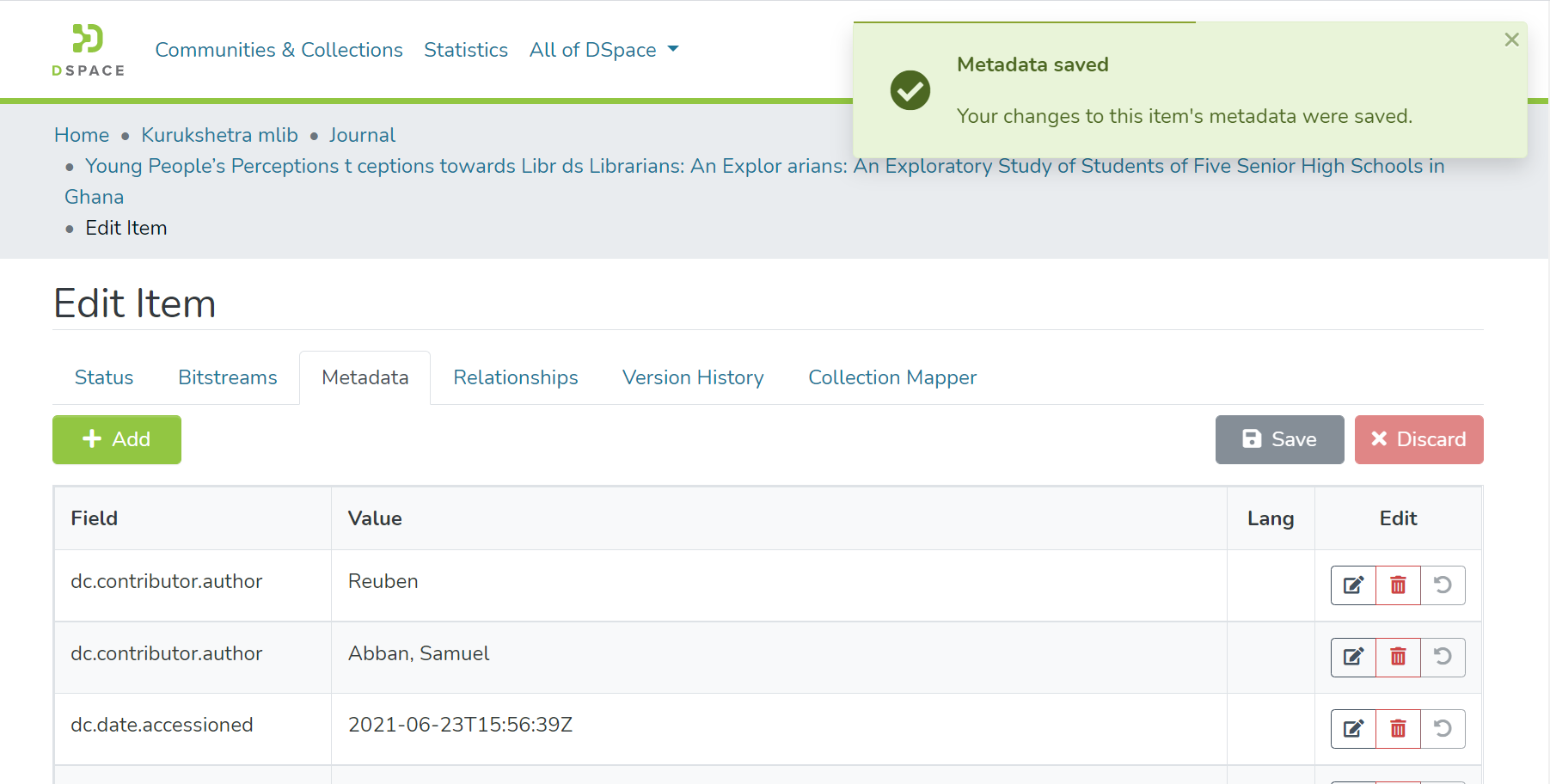
Task: Open the Version History tab
Action: tap(693, 377)
